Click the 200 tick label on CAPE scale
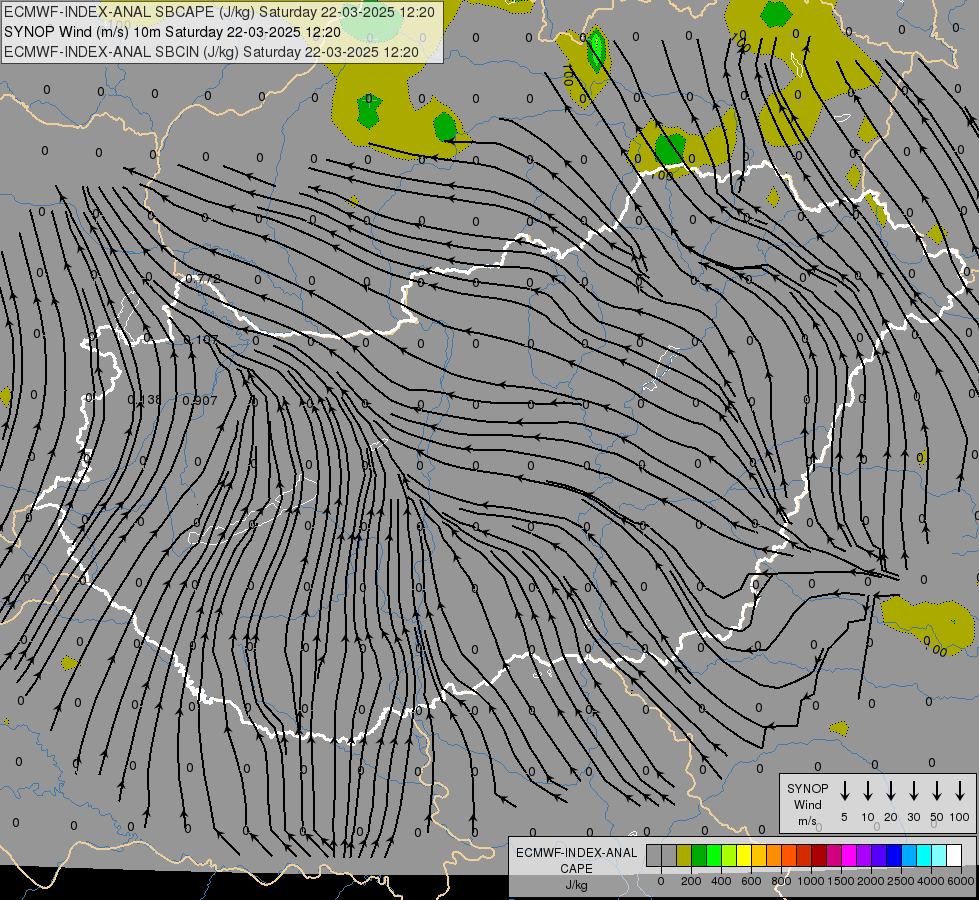Image resolution: width=979 pixels, height=900 pixels. click(691, 881)
